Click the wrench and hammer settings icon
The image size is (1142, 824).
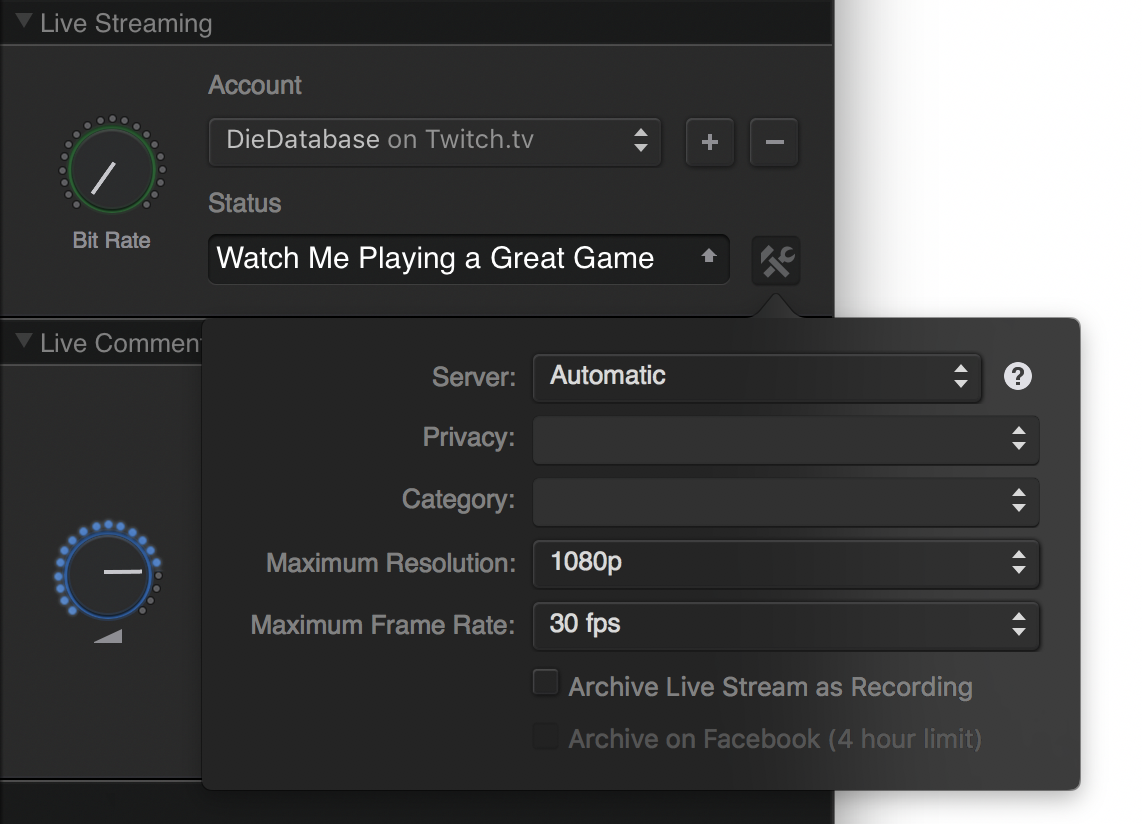click(x=776, y=260)
